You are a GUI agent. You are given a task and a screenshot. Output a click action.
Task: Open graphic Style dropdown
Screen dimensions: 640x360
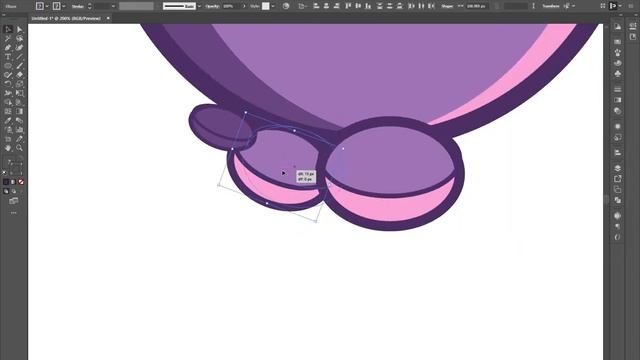point(273,6)
